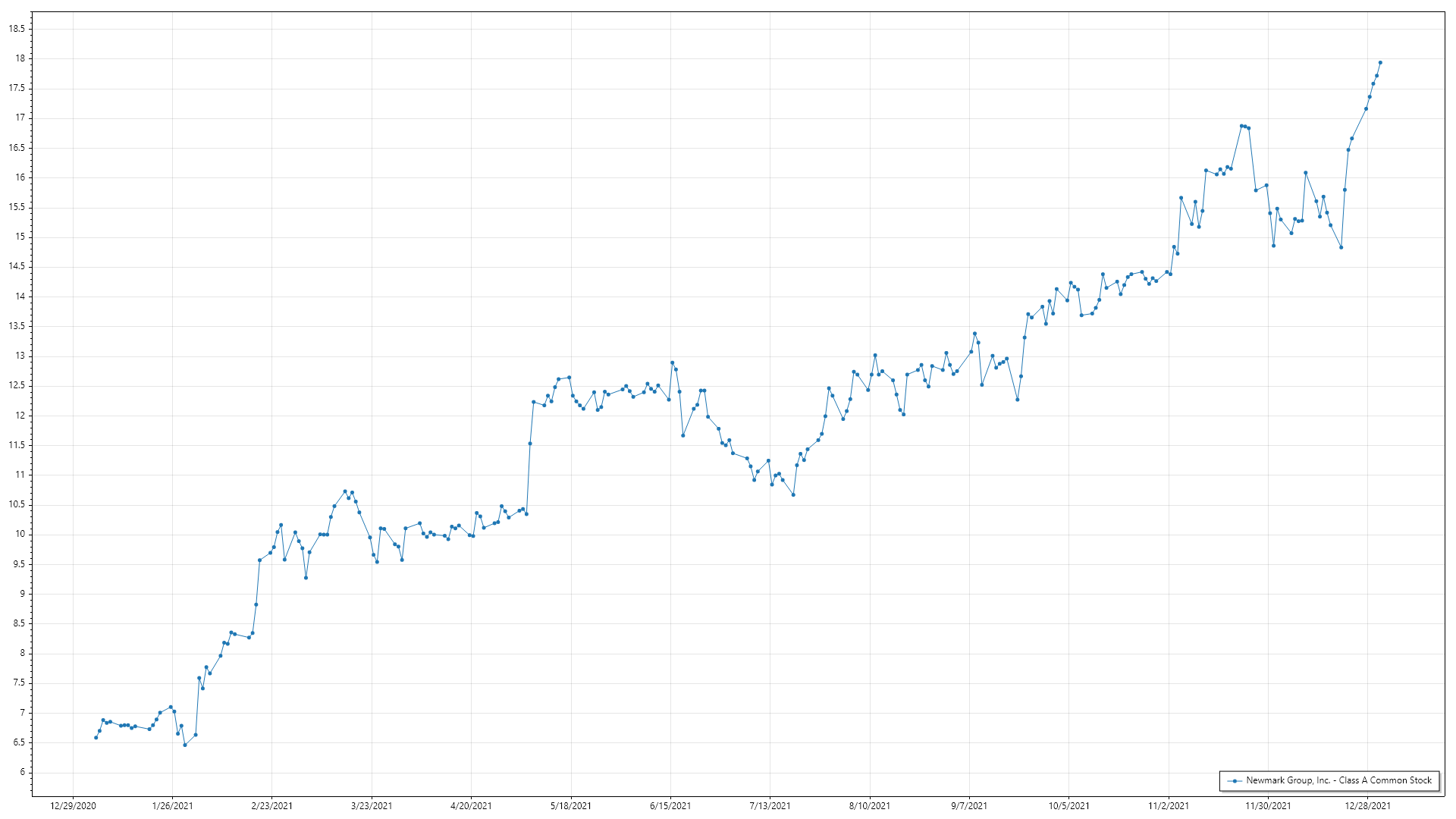Image resolution: width=1456 pixels, height=819 pixels.
Task: Select the 6/15/2021 axis date
Action: (670, 806)
